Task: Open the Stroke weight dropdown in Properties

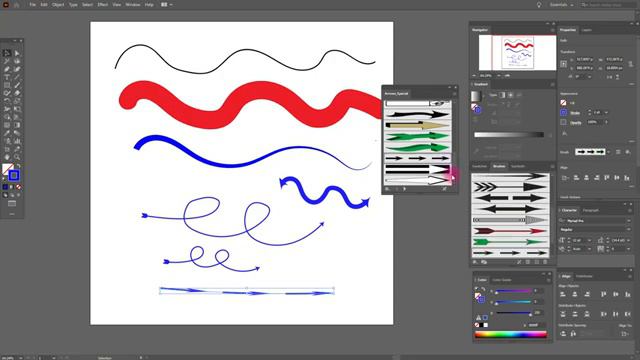Action: coord(606,113)
